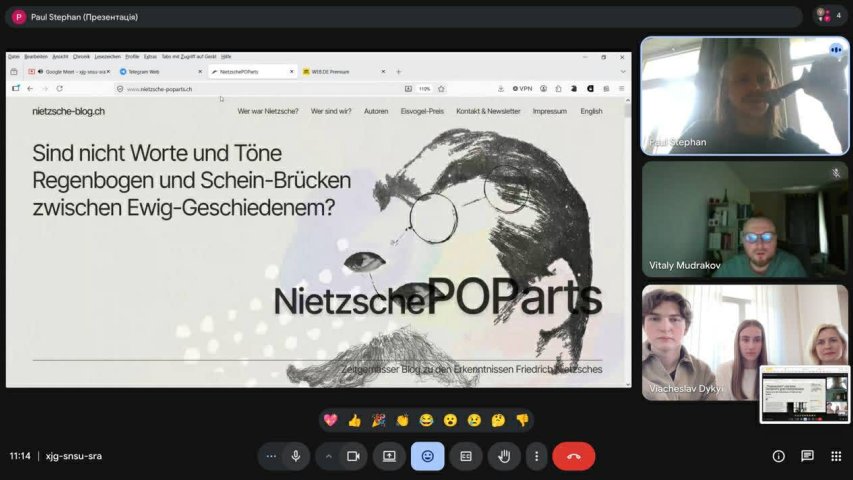The image size is (853, 480).
Task: Send heart emoji reaction
Action: point(330,420)
